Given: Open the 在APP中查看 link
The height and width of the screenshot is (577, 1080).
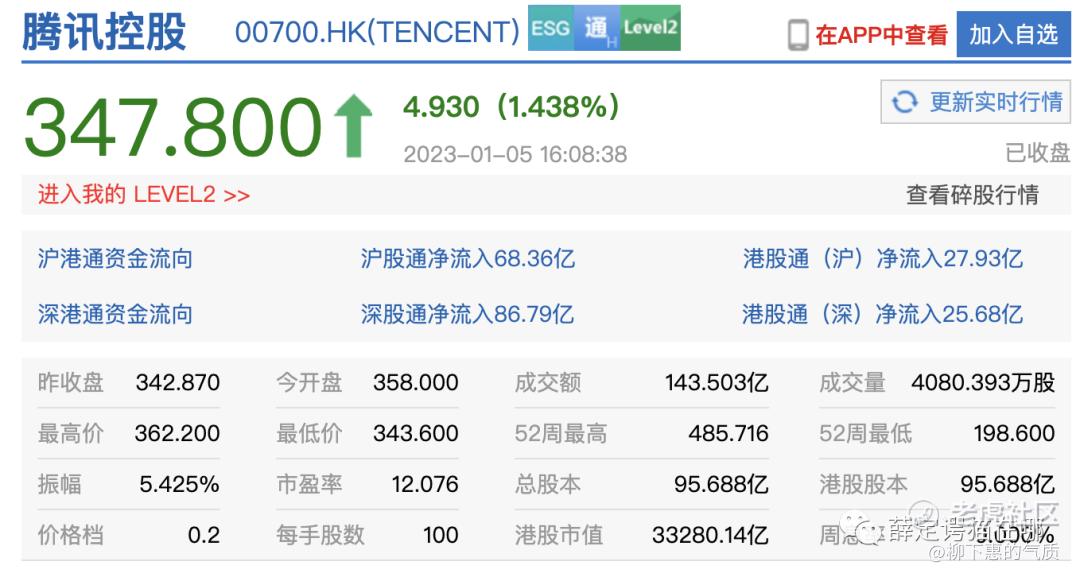Looking at the screenshot, I should tap(882, 34).
